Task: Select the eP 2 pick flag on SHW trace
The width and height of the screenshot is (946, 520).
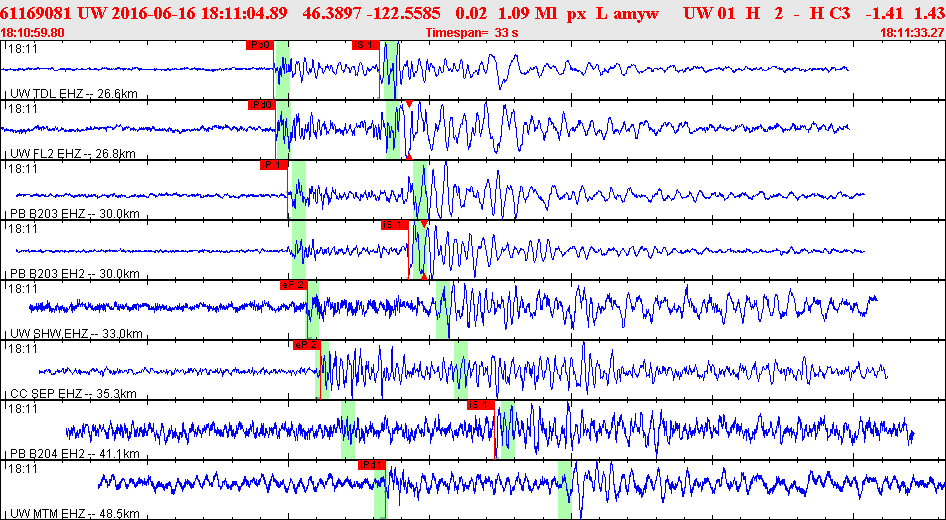Action: point(293,285)
